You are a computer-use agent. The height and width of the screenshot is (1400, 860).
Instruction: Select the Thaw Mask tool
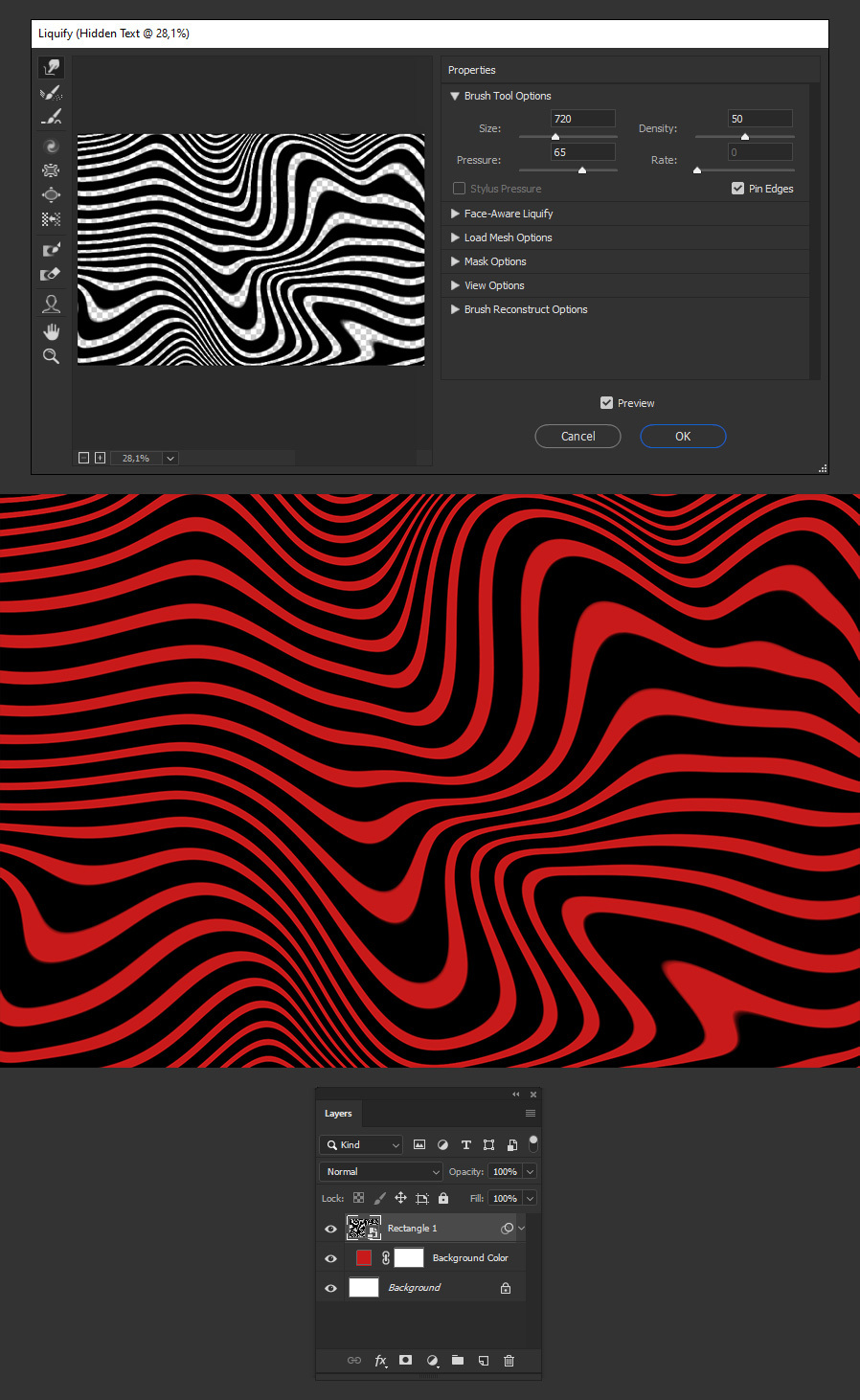pos(52,274)
